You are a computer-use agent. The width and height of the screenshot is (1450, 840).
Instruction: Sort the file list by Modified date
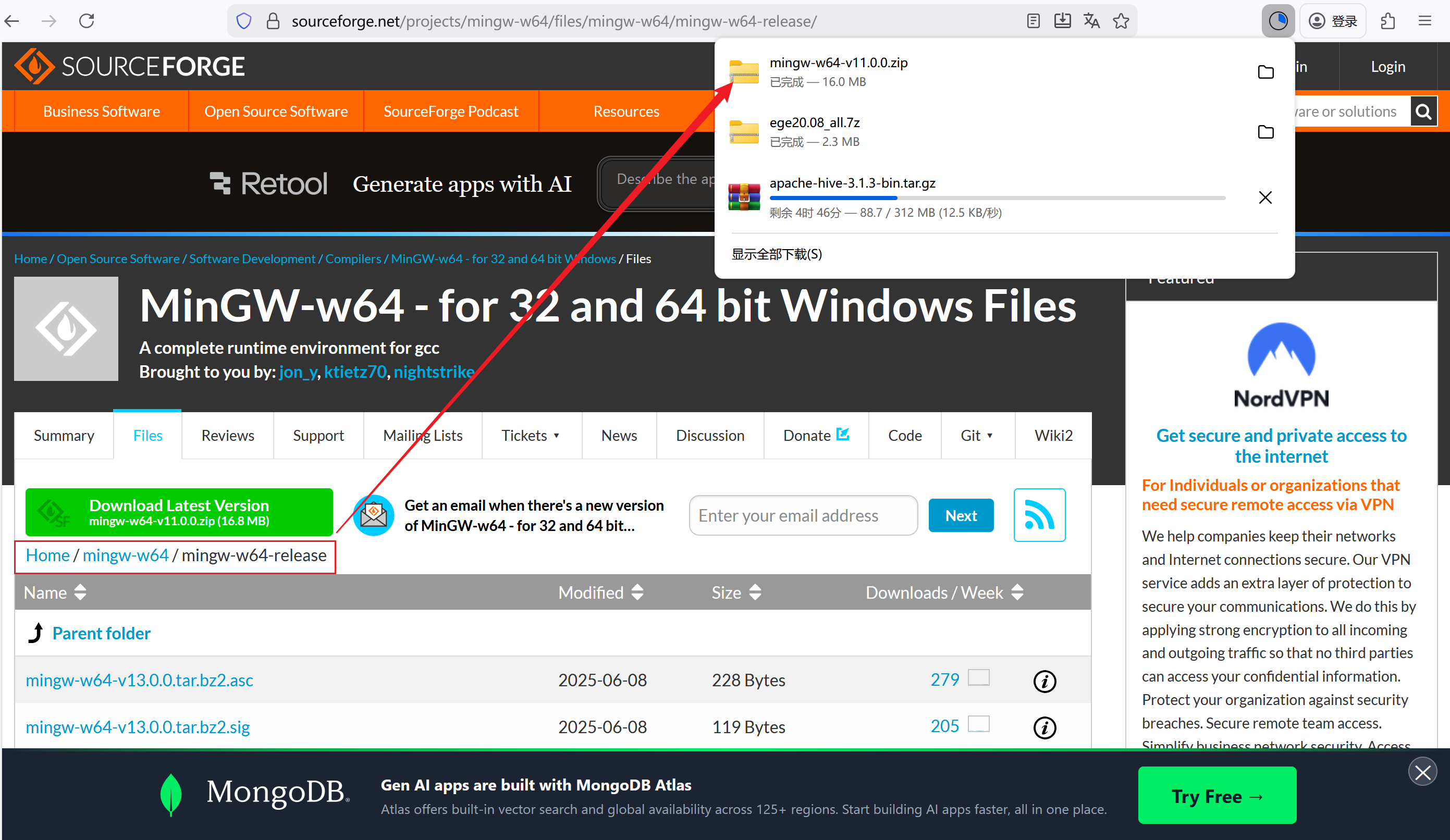[x=600, y=592]
